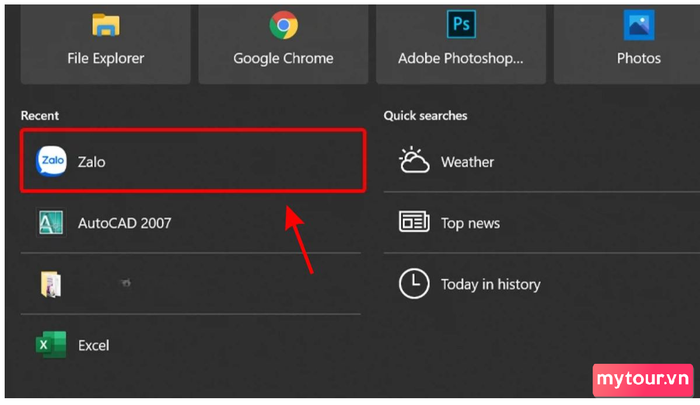Open the recent folder item icon
This screenshot has height=405, width=700.
coord(51,284)
